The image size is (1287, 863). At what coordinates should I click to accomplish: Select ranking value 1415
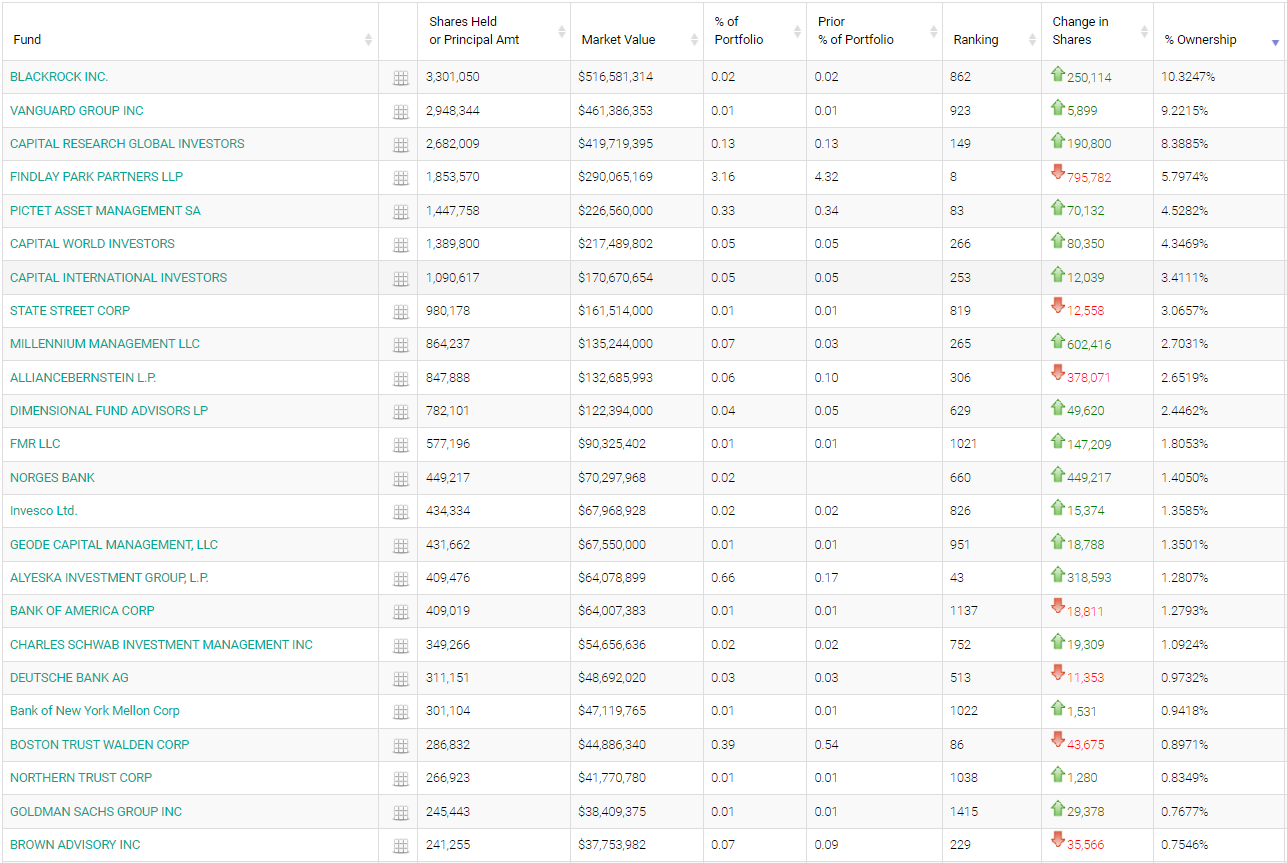pyautogui.click(x=964, y=811)
